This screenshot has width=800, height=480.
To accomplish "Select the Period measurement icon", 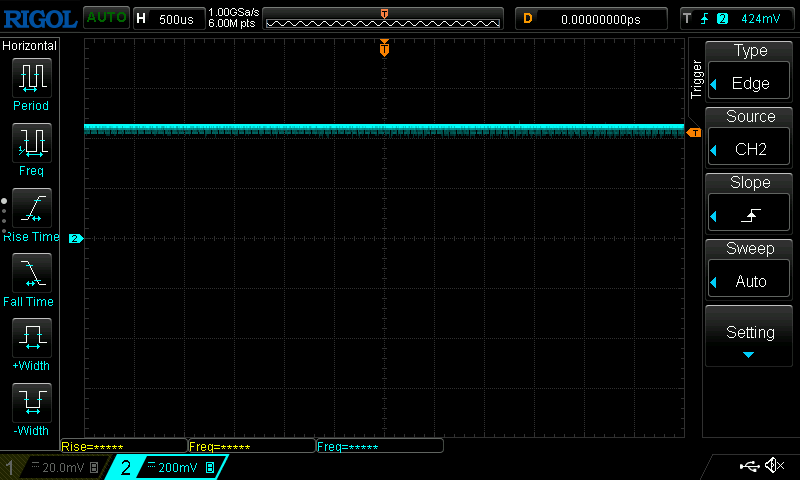I will click(31, 78).
